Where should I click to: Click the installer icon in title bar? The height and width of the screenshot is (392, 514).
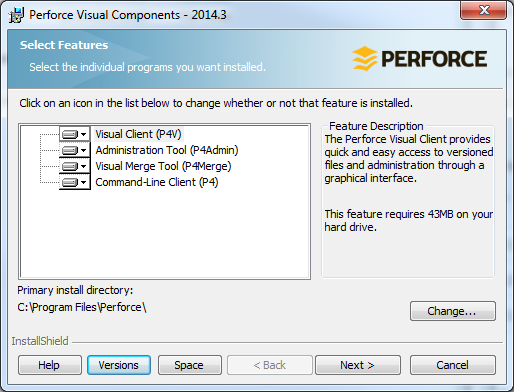pyautogui.click(x=16, y=15)
